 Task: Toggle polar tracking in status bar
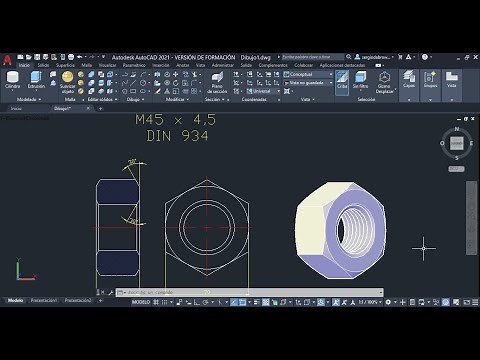click(x=205, y=302)
